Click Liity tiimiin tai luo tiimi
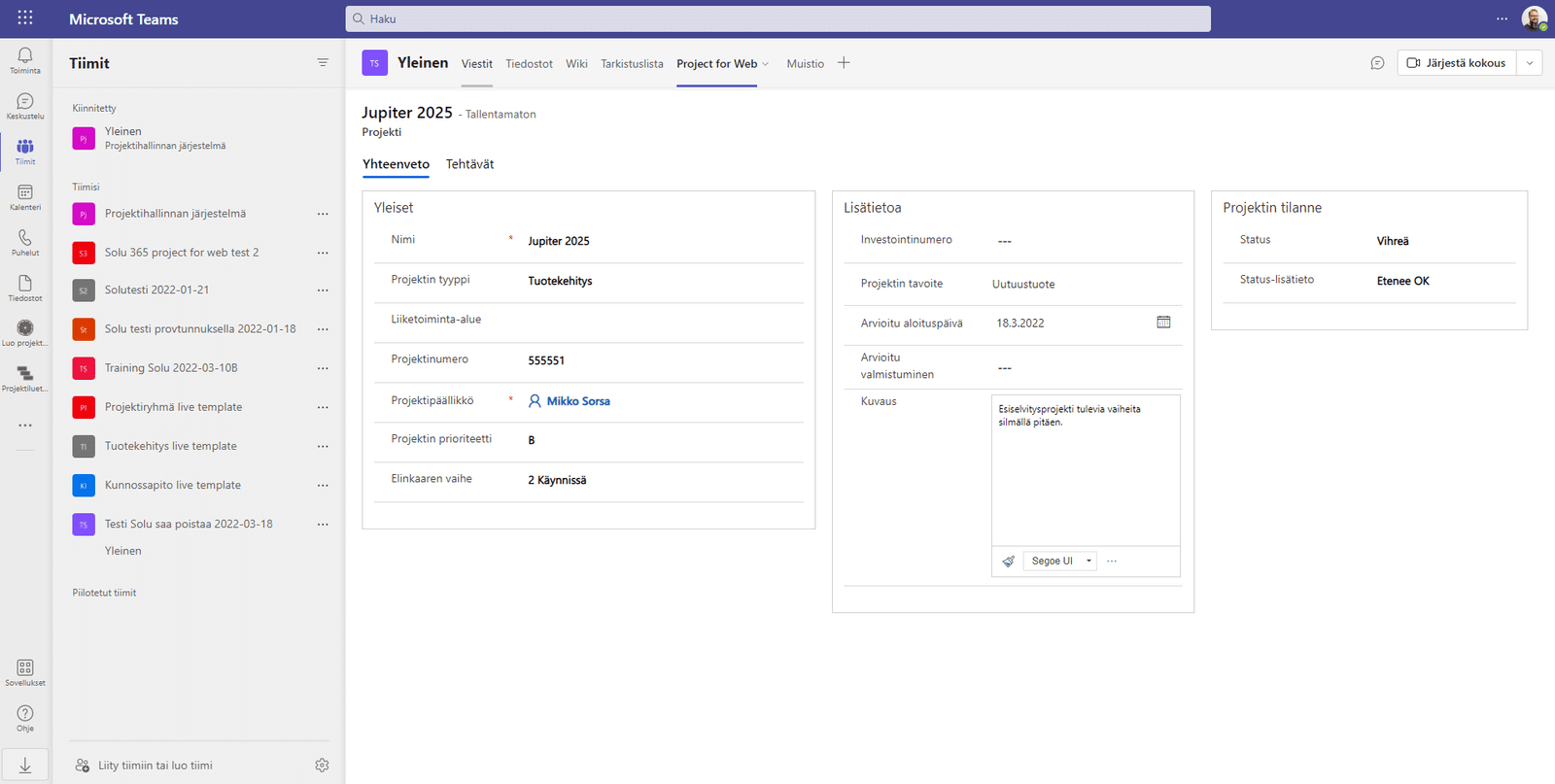1555x784 pixels. 155,766
